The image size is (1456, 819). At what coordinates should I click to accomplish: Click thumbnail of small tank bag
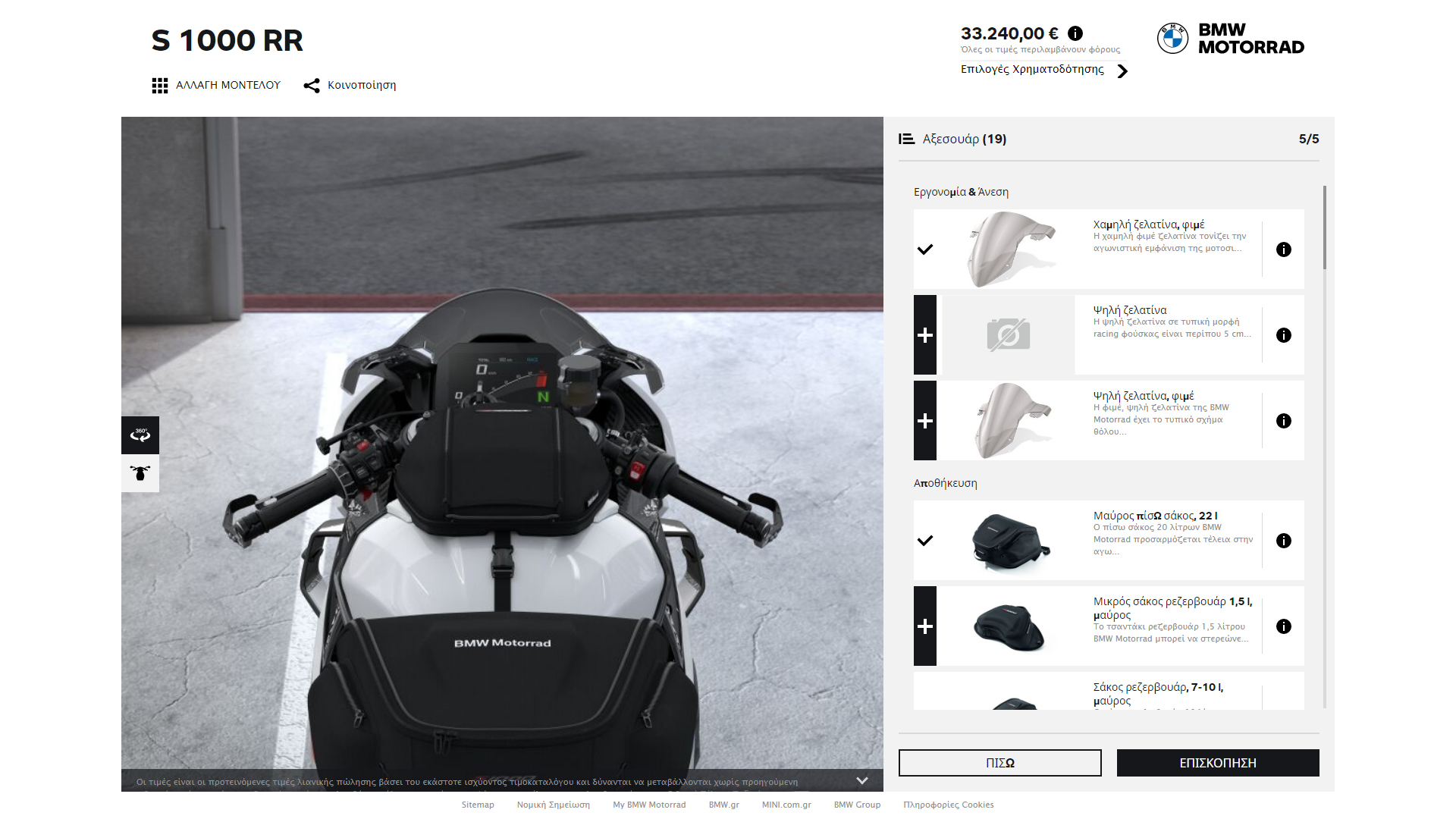point(1009,626)
